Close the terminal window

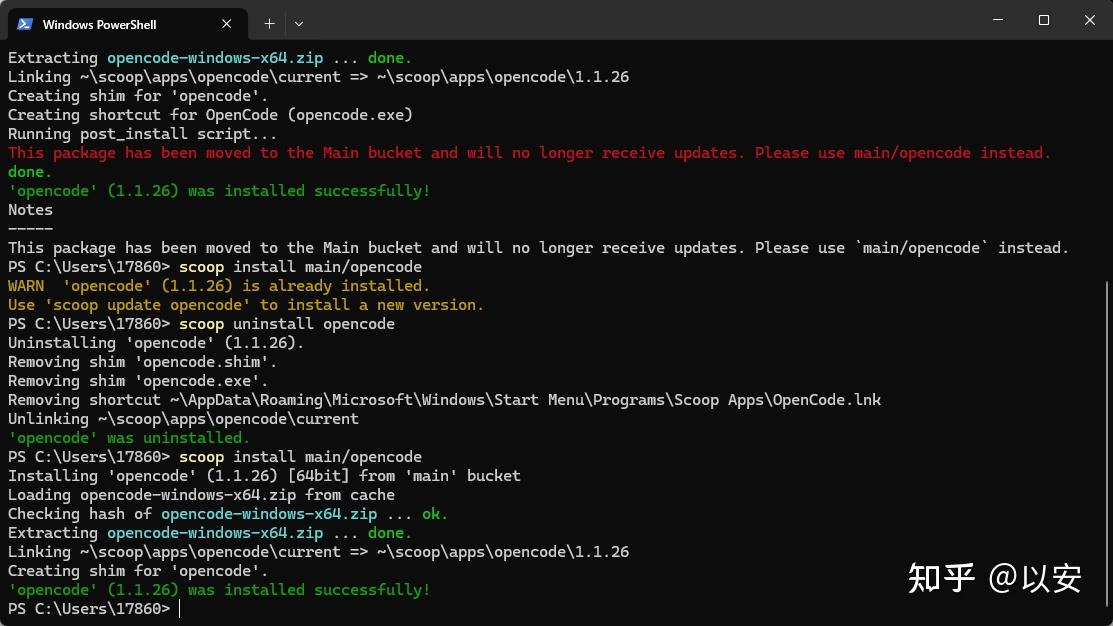pos(1090,20)
